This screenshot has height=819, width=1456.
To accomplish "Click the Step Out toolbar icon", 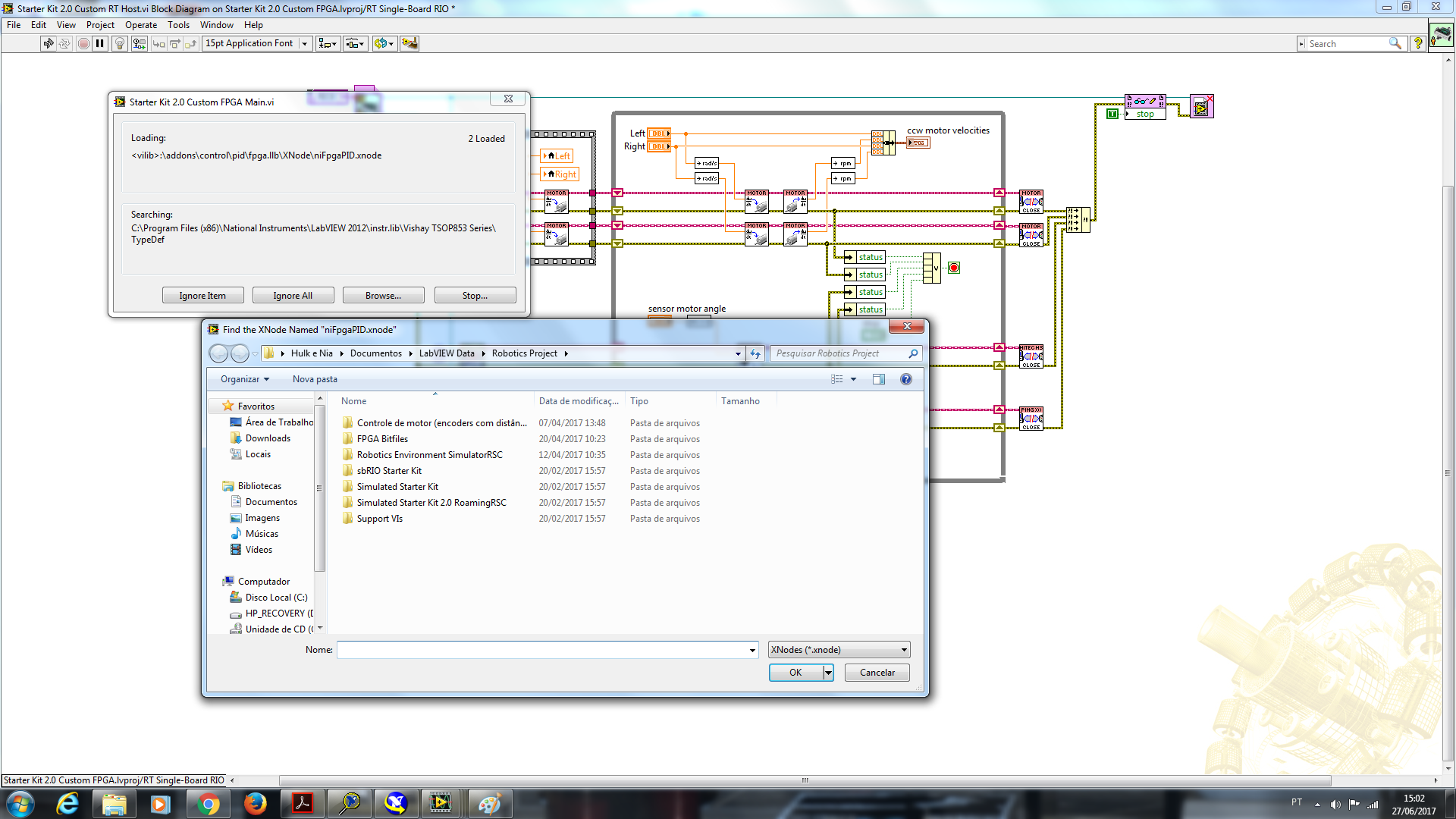I will pyautogui.click(x=190, y=43).
